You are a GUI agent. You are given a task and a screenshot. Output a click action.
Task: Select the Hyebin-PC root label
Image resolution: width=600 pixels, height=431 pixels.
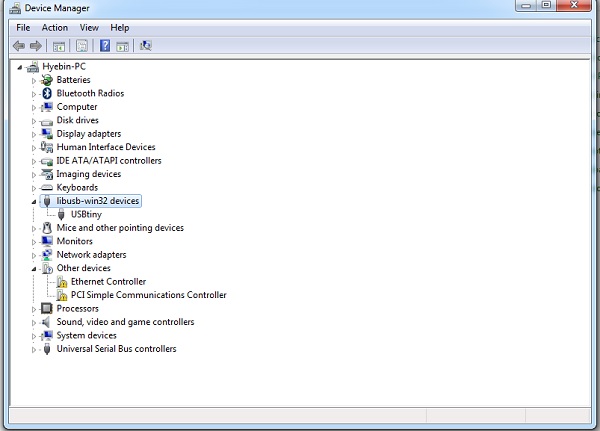(x=64, y=67)
